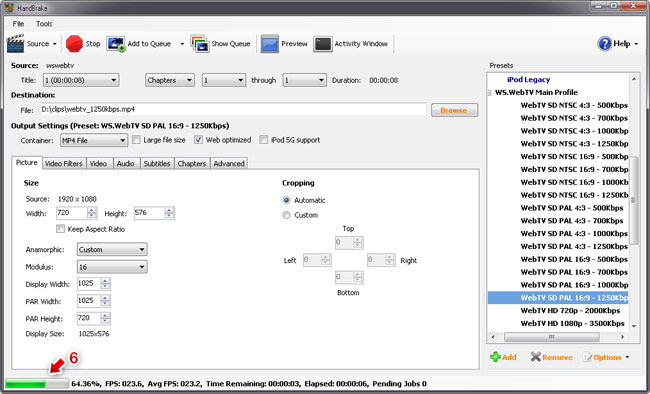Open the Container MP4 File dropdown
650x394 pixels.
tap(94, 141)
